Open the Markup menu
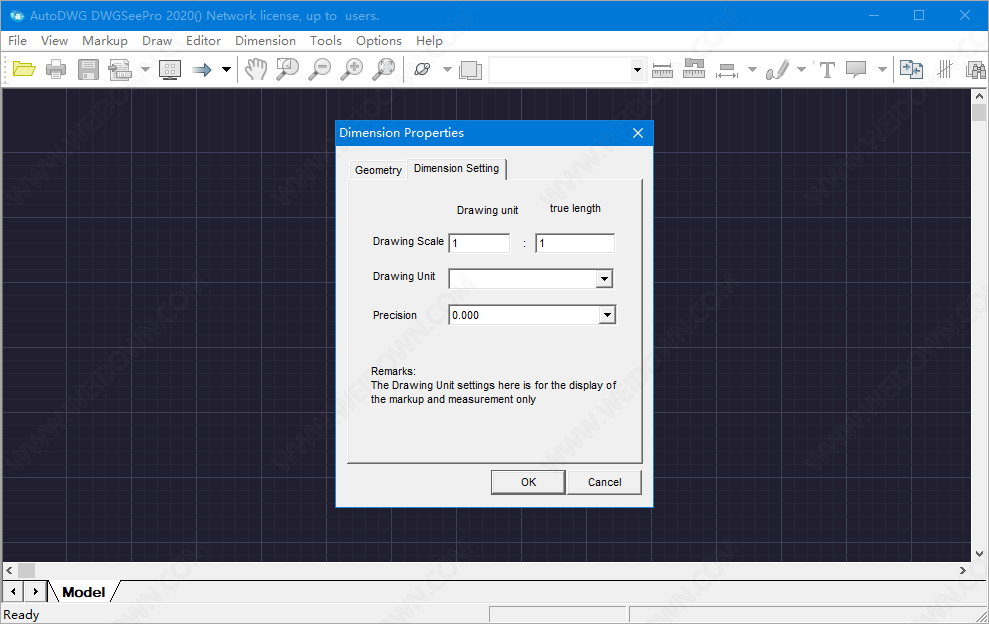This screenshot has width=989, height=624. coord(105,41)
